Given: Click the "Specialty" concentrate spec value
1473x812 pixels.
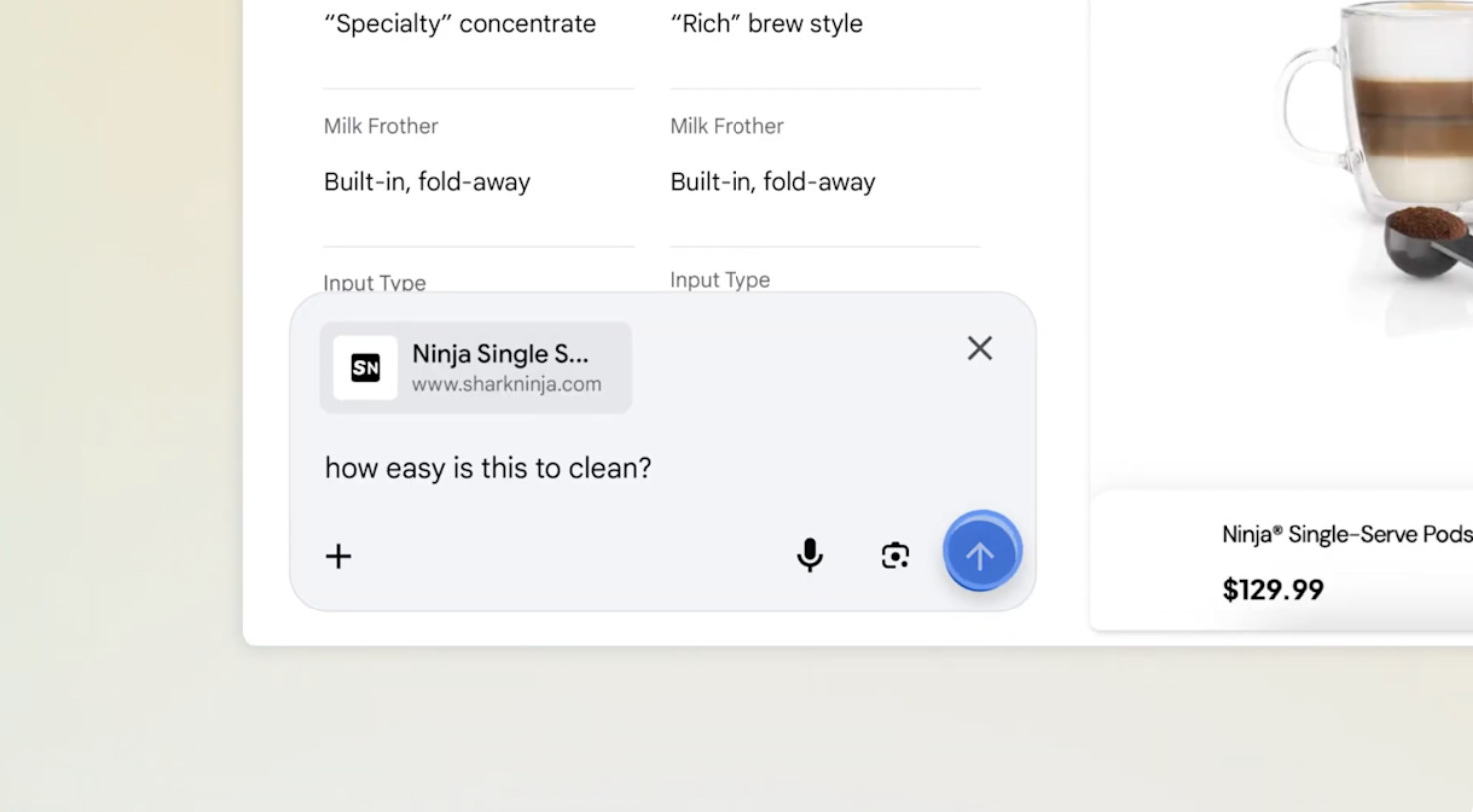Looking at the screenshot, I should (460, 24).
